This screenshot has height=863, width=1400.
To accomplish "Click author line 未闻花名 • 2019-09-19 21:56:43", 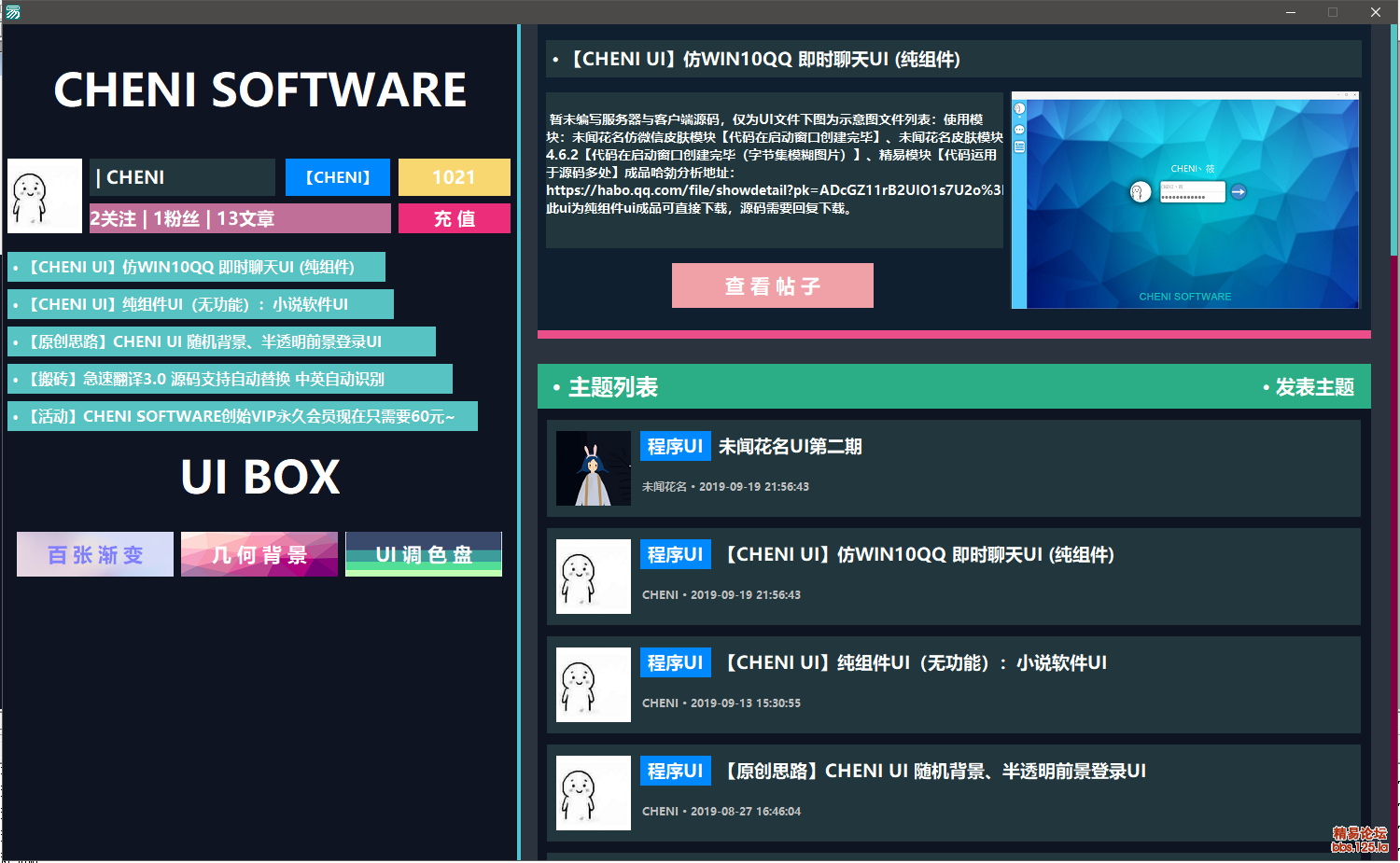I will pyautogui.click(x=726, y=487).
